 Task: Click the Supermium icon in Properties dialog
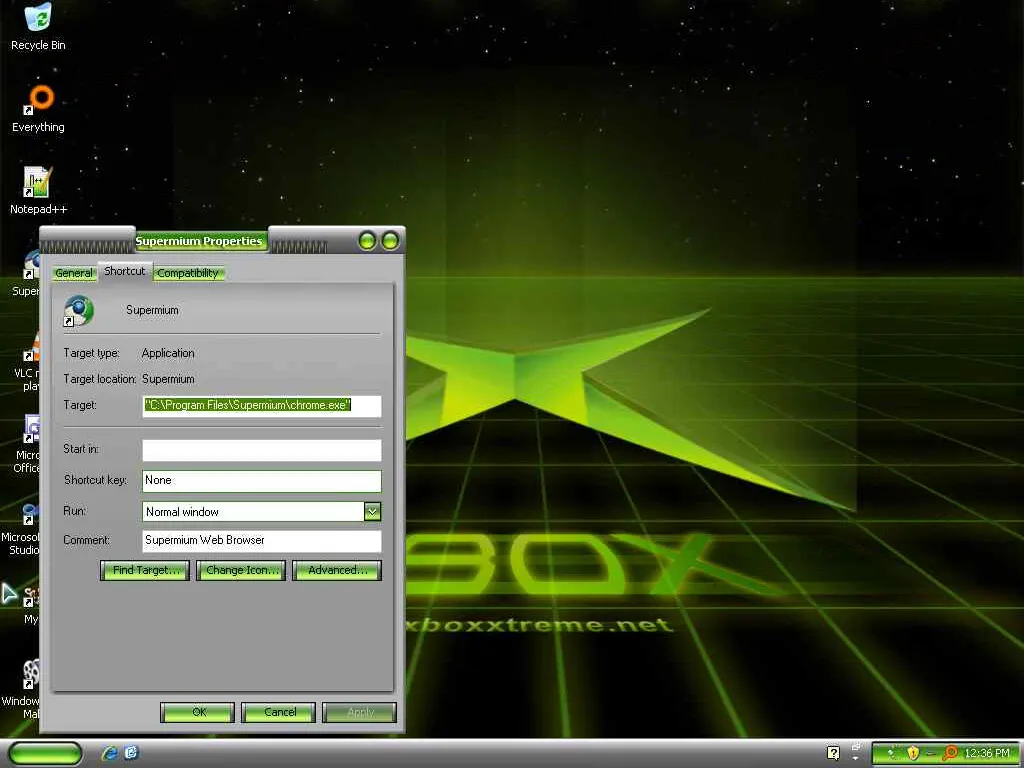(x=78, y=311)
